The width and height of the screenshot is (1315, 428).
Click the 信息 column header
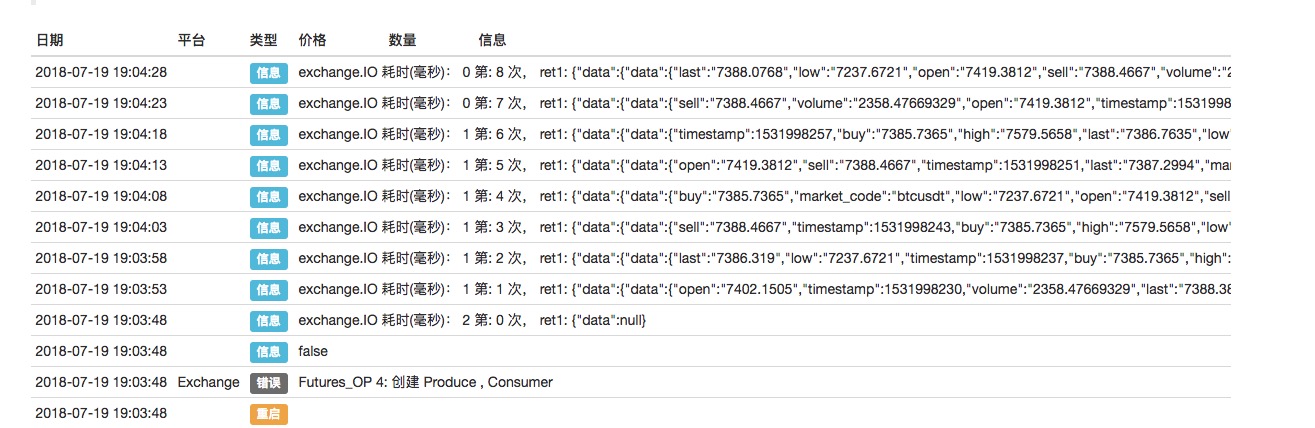(x=492, y=40)
